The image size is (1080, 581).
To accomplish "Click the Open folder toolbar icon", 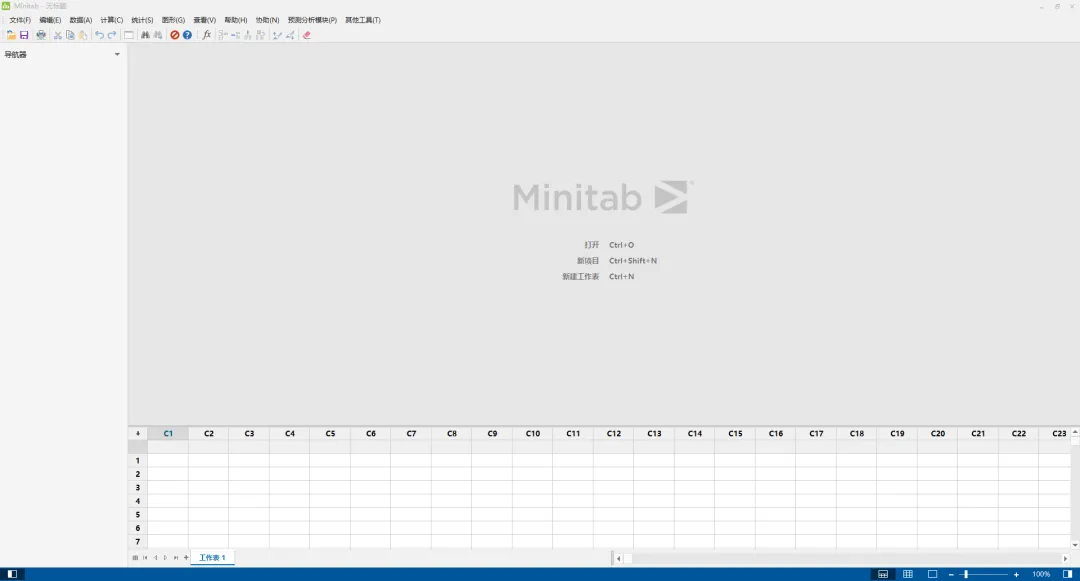I will 11,35.
